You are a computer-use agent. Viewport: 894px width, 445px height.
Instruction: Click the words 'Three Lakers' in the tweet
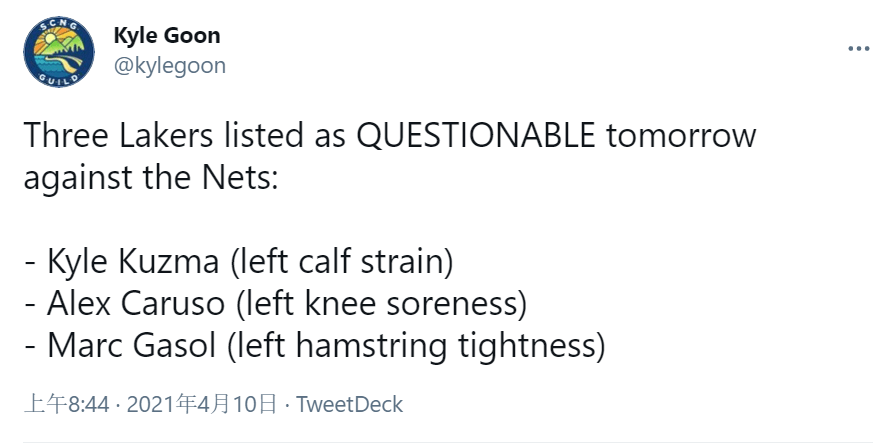click(x=118, y=136)
